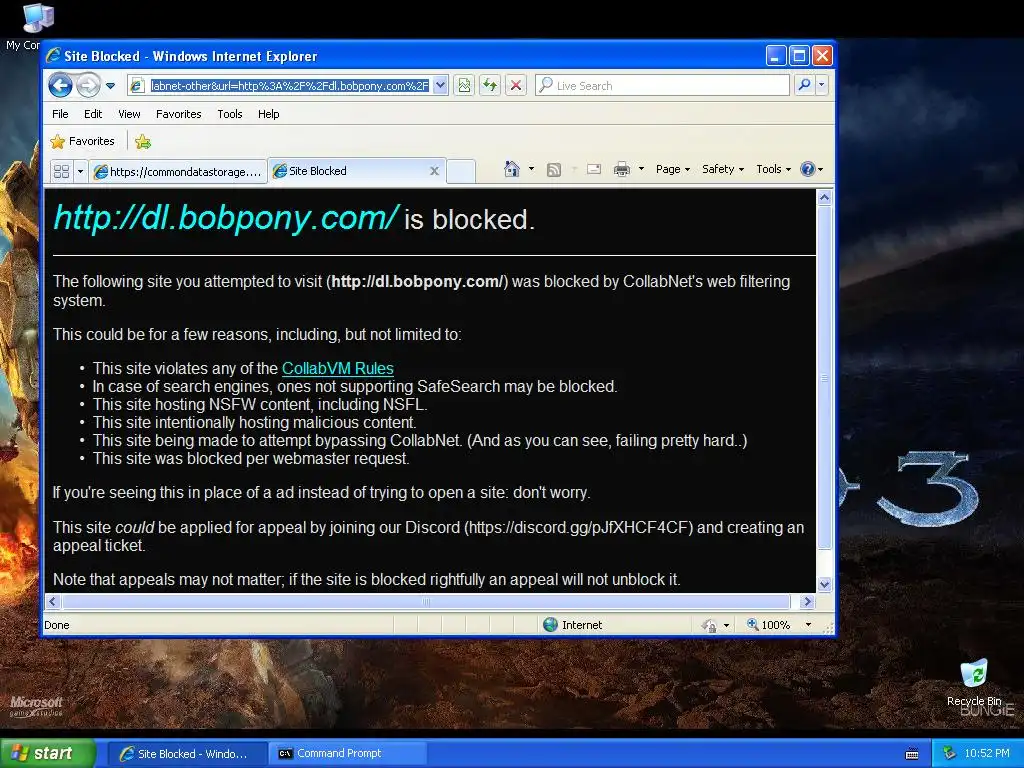Image resolution: width=1024 pixels, height=768 pixels.
Task: Click Add to Favorites Bar icon
Action: (x=143, y=141)
